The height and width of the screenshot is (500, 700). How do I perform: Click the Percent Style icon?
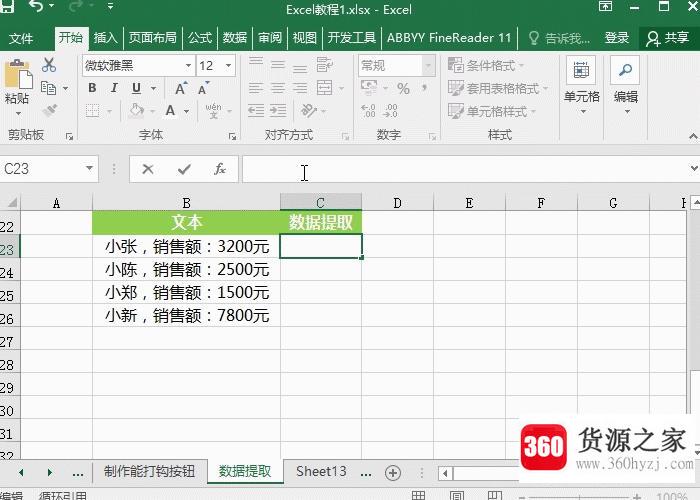click(403, 88)
